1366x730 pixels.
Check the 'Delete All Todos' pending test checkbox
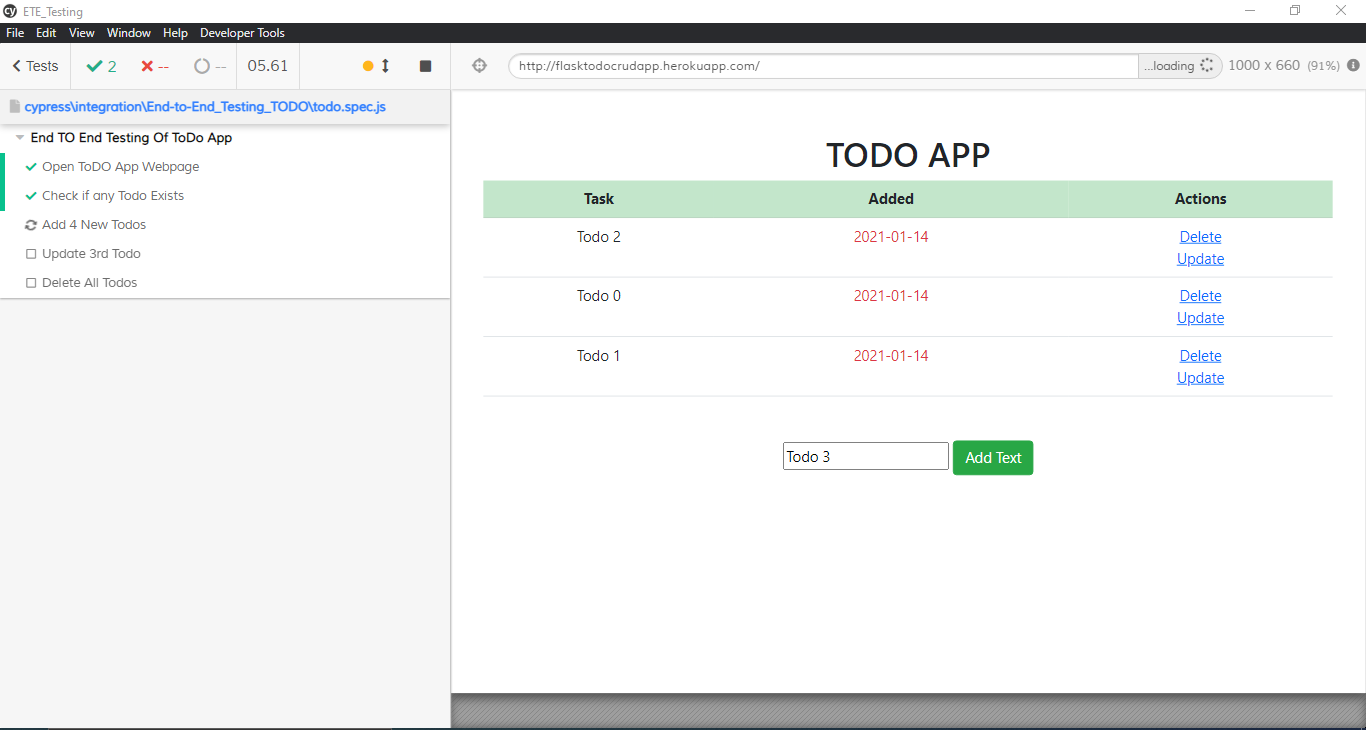pyautogui.click(x=31, y=282)
